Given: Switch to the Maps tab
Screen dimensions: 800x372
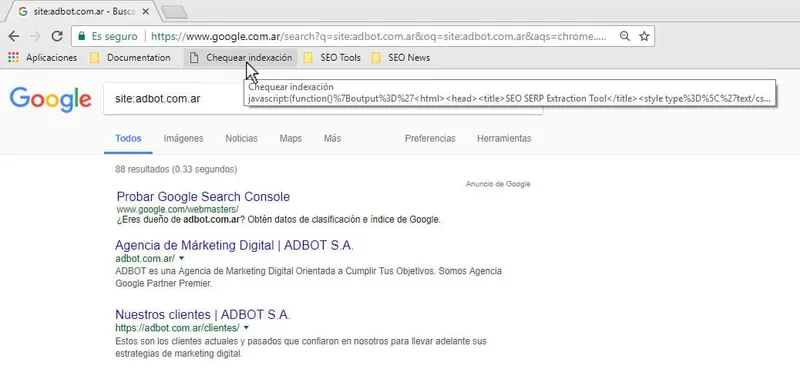Looking at the screenshot, I should coord(290,138).
